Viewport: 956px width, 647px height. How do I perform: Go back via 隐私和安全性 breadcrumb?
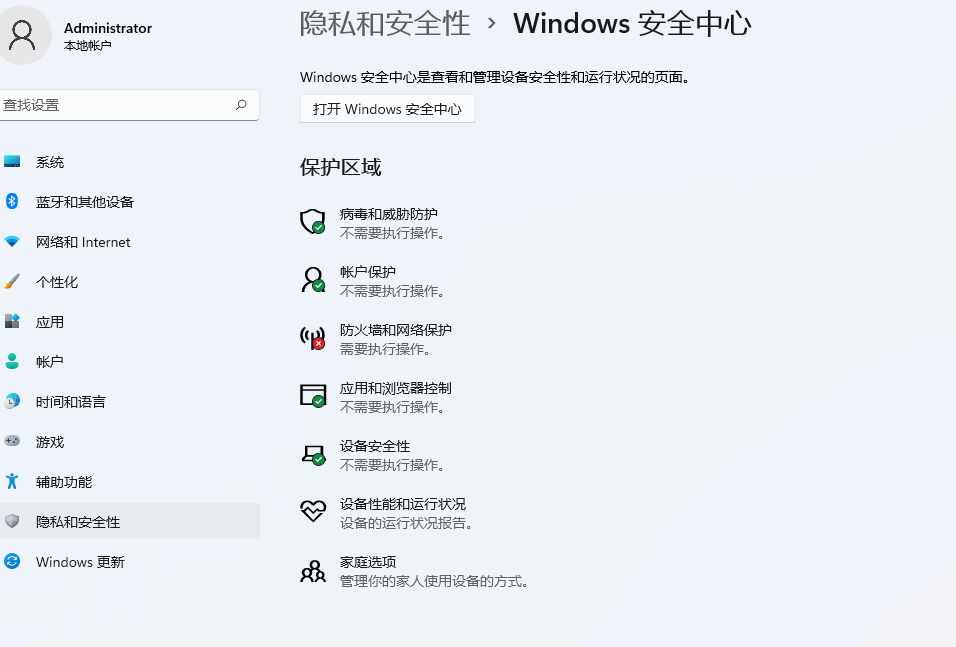point(385,23)
